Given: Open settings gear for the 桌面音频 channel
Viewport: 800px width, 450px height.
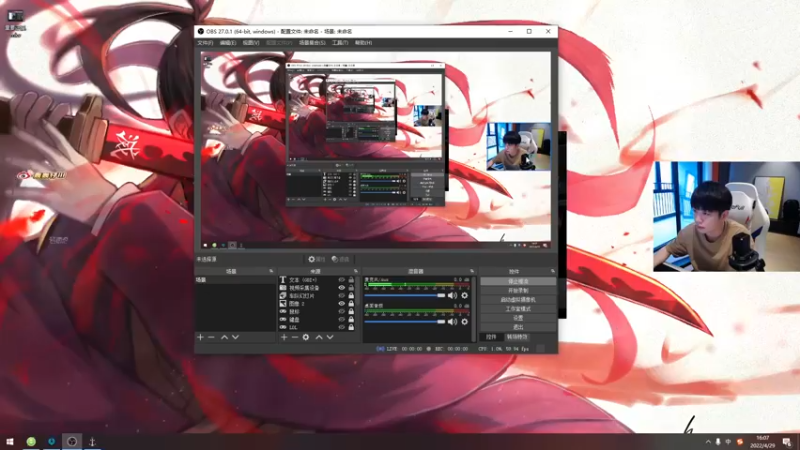Looking at the screenshot, I should pos(464,322).
